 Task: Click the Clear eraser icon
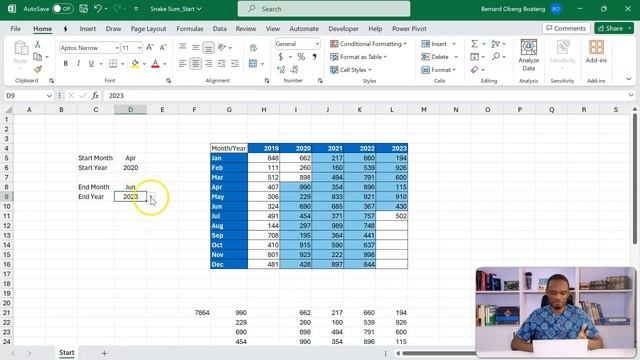point(474,70)
